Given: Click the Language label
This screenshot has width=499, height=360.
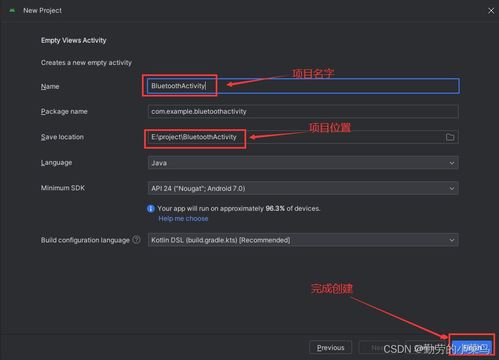Looking at the screenshot, I should (x=56, y=163).
